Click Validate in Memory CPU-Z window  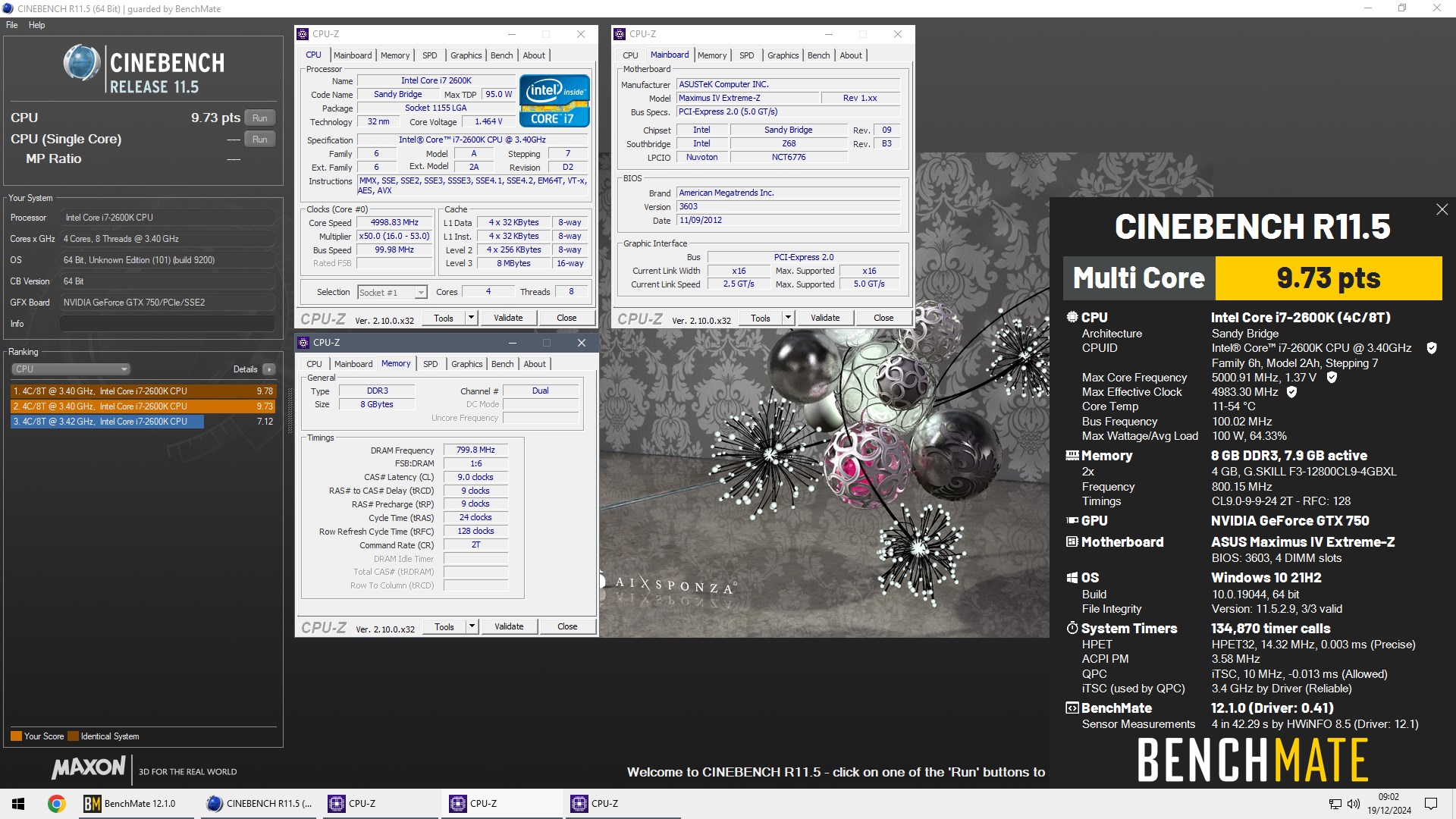[x=509, y=626]
